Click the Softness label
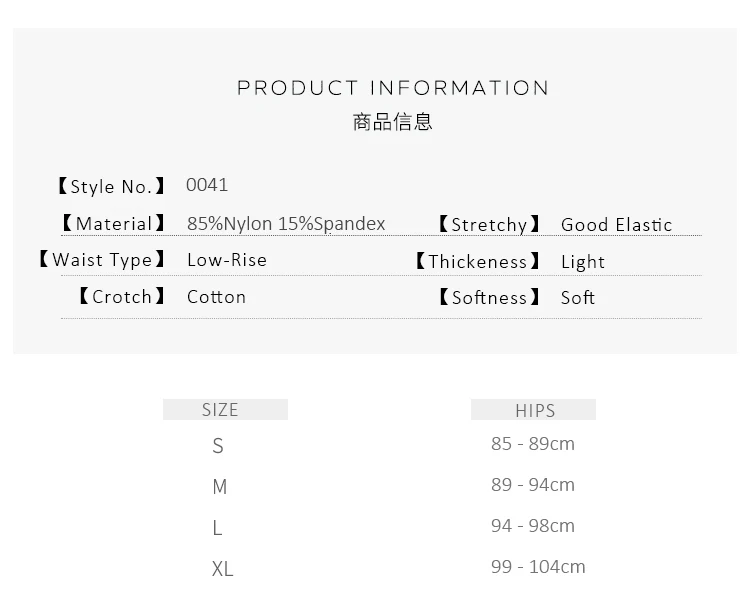The height and width of the screenshot is (589, 750). point(489,298)
